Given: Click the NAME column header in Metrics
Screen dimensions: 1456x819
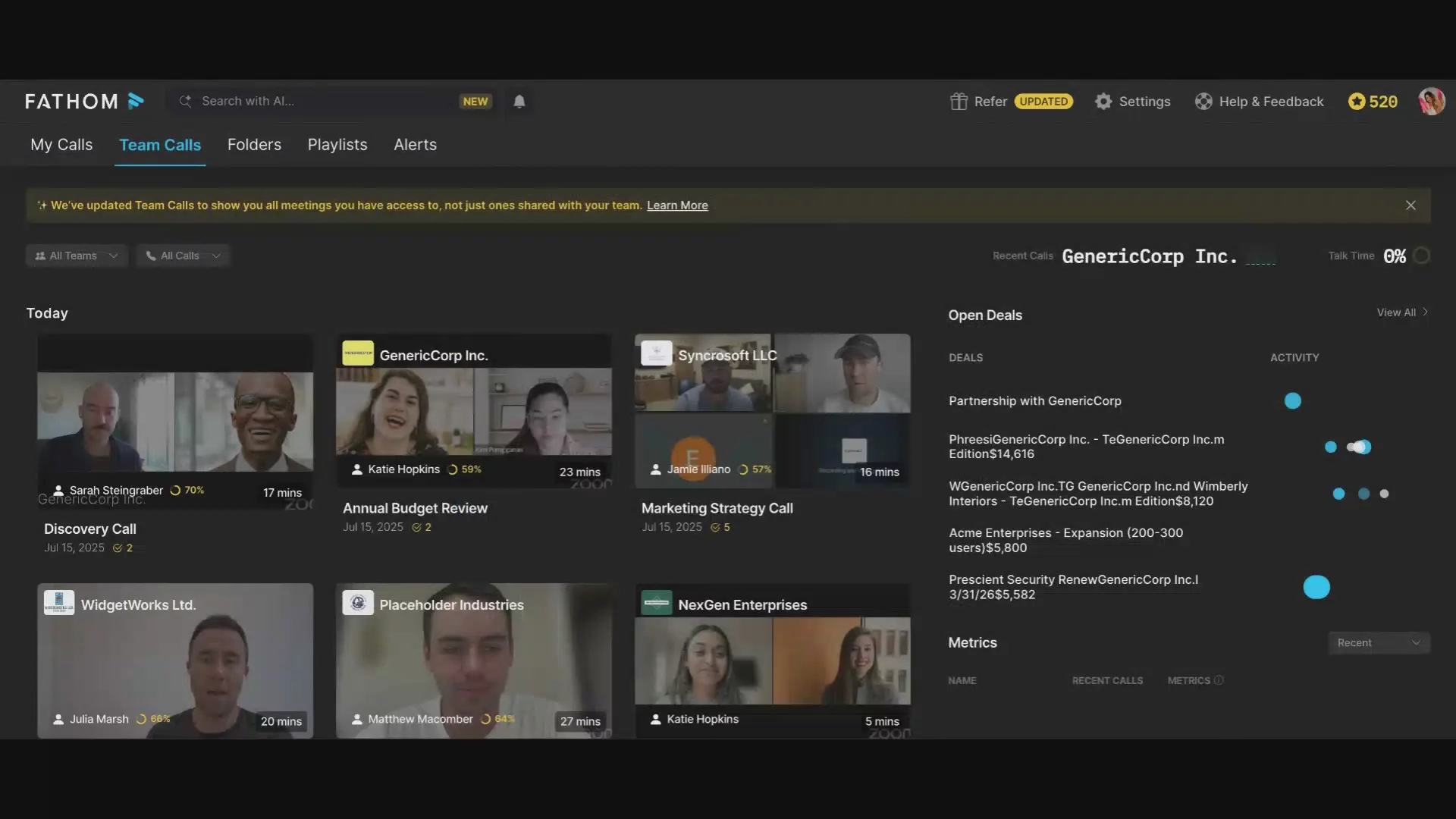Looking at the screenshot, I should (x=962, y=681).
